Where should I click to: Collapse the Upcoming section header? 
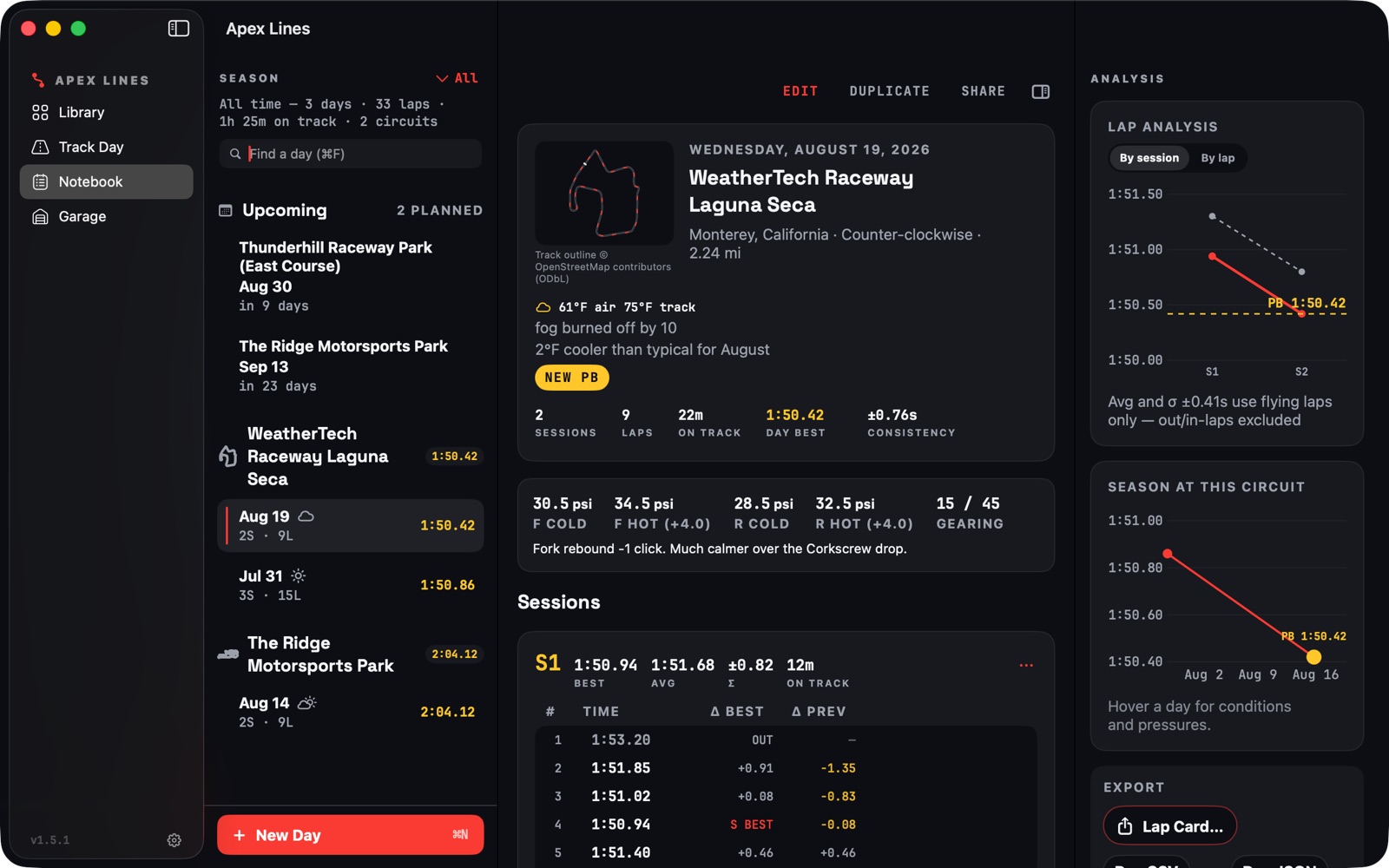tap(350, 210)
